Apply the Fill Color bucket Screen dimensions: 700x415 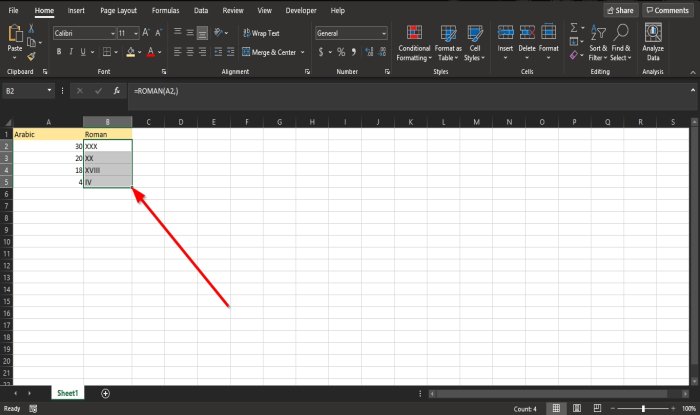pyautogui.click(x=130, y=52)
